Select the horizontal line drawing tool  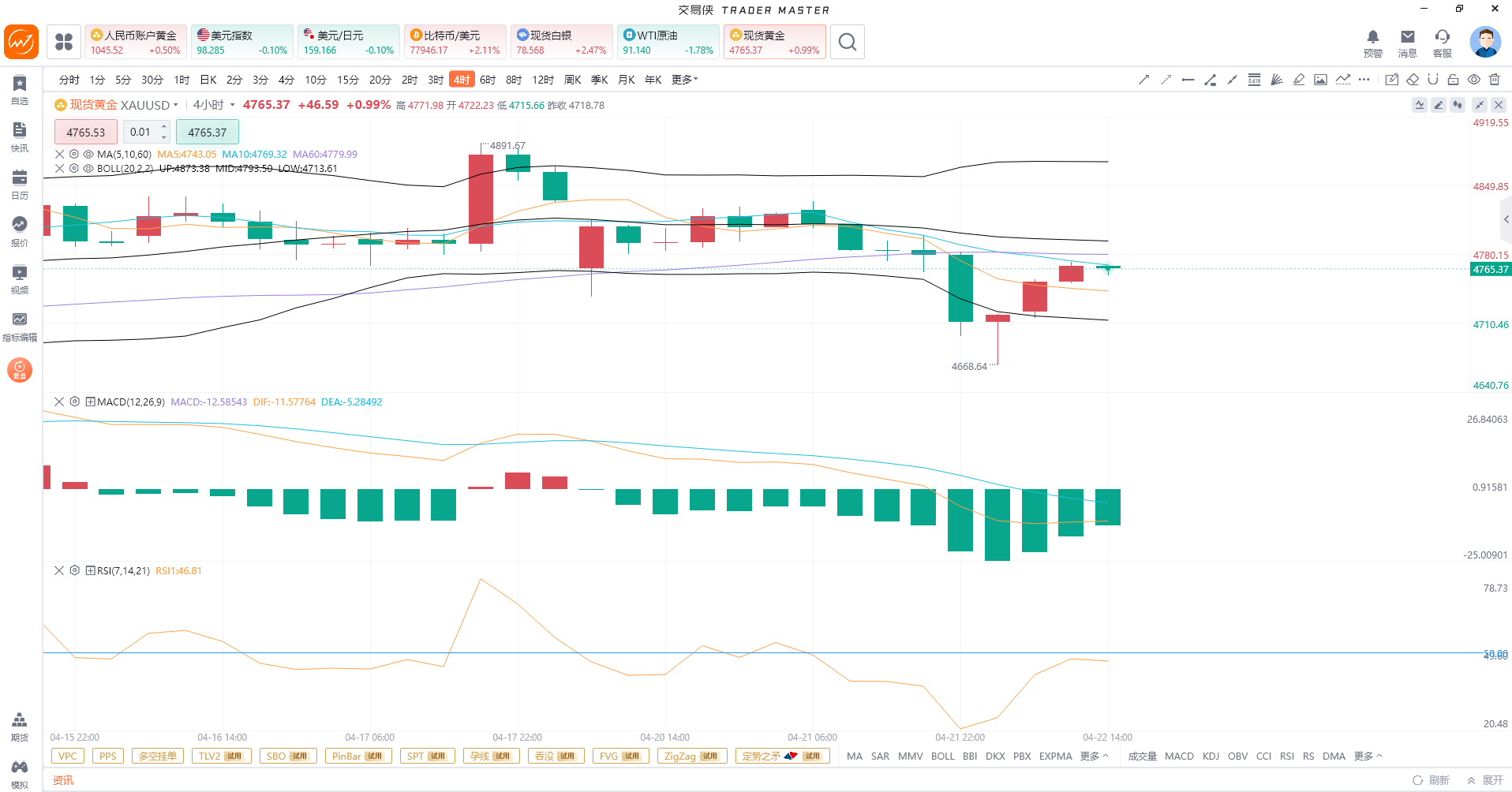[1188, 80]
